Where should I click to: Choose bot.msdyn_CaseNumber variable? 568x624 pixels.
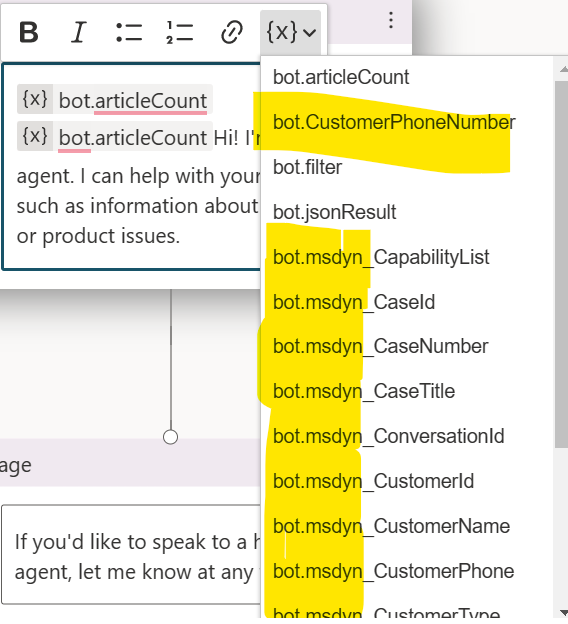(380, 346)
